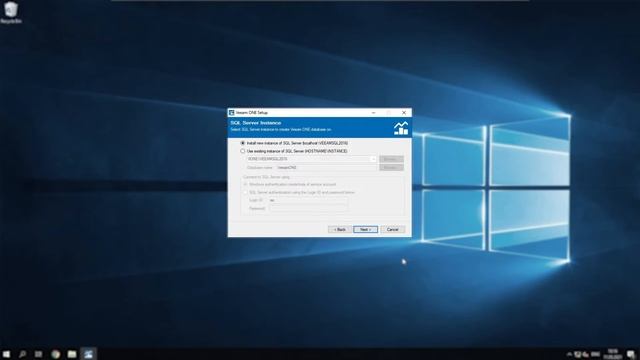This screenshot has width=640, height=360.
Task: Go Back to previous setup step
Action: (340, 229)
